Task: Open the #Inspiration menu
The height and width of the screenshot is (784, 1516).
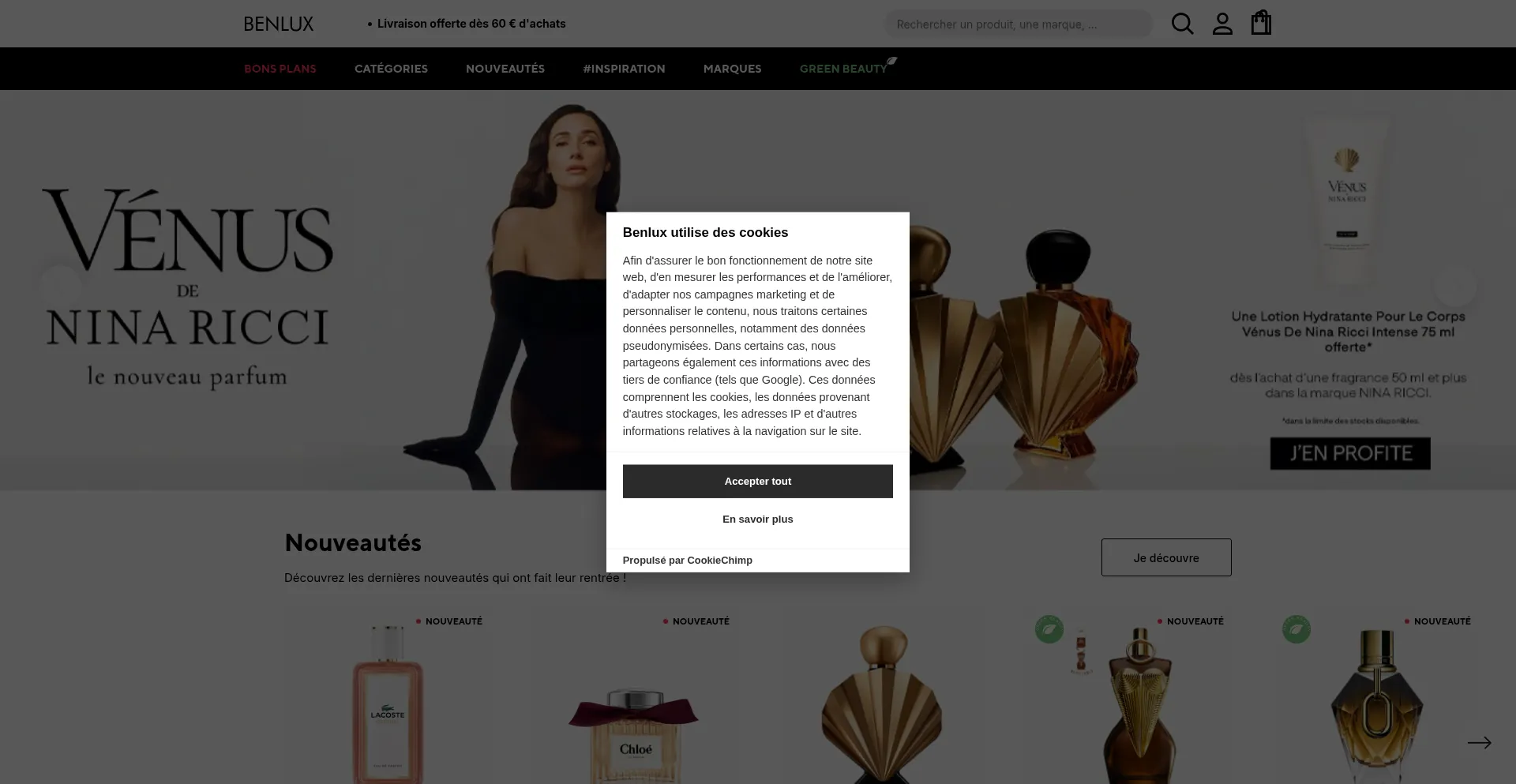Action: pos(624,69)
